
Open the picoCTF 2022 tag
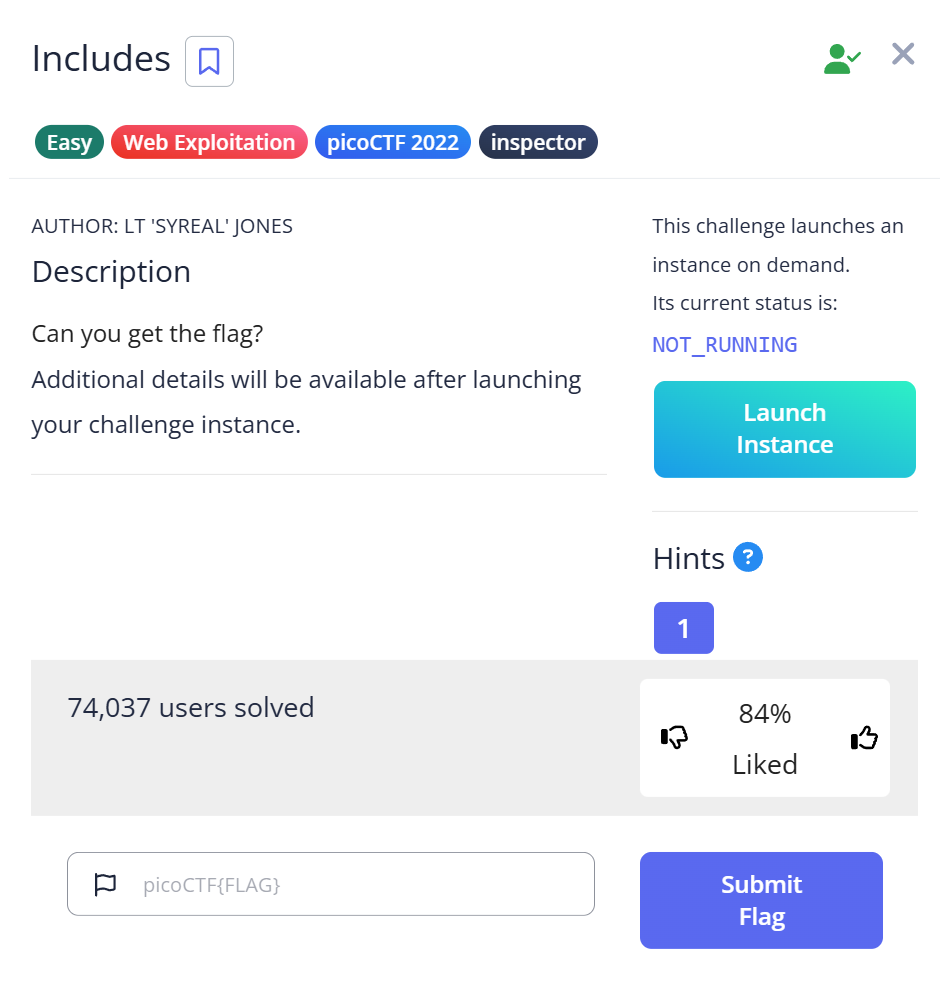[392, 142]
